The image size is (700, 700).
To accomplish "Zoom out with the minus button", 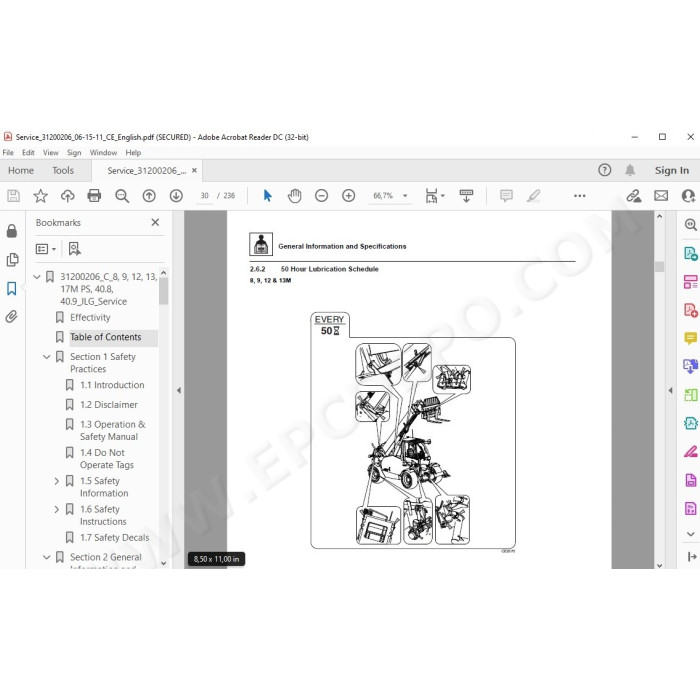I will [x=321, y=196].
